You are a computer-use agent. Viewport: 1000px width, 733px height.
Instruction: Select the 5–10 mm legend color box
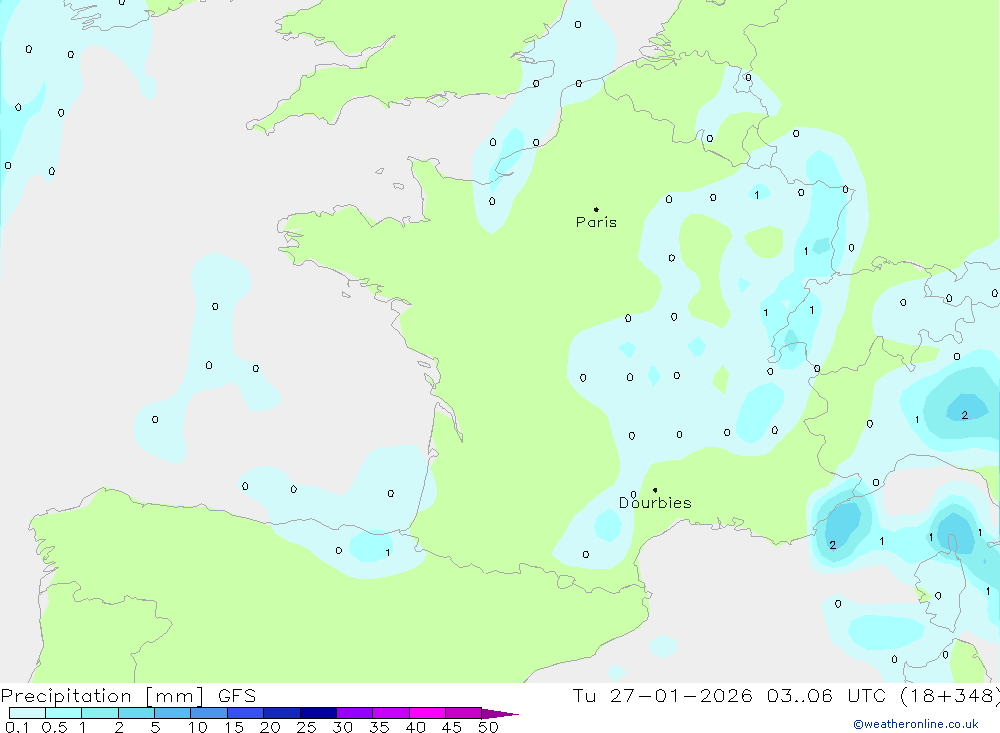[172, 713]
